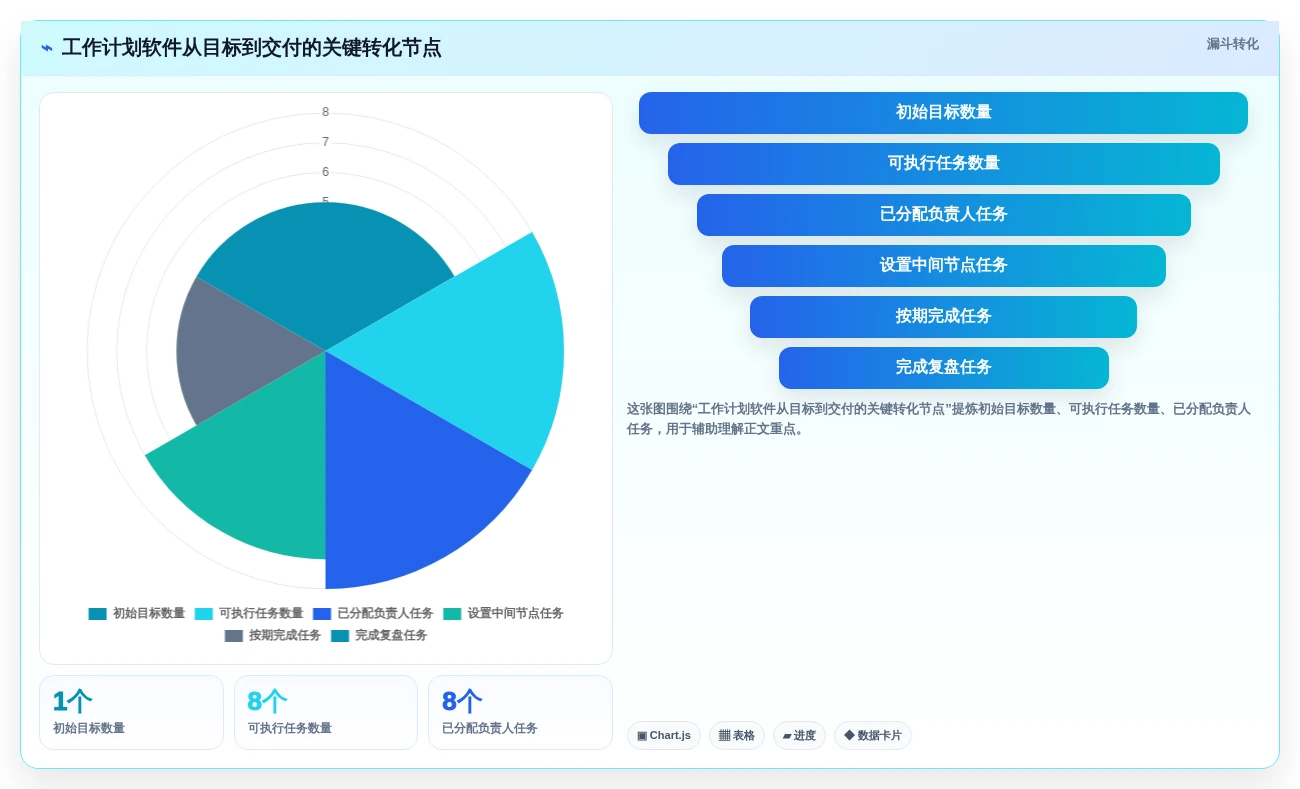Select the 按期完成任务 funnel bar
This screenshot has width=1300, height=789.
(943, 317)
